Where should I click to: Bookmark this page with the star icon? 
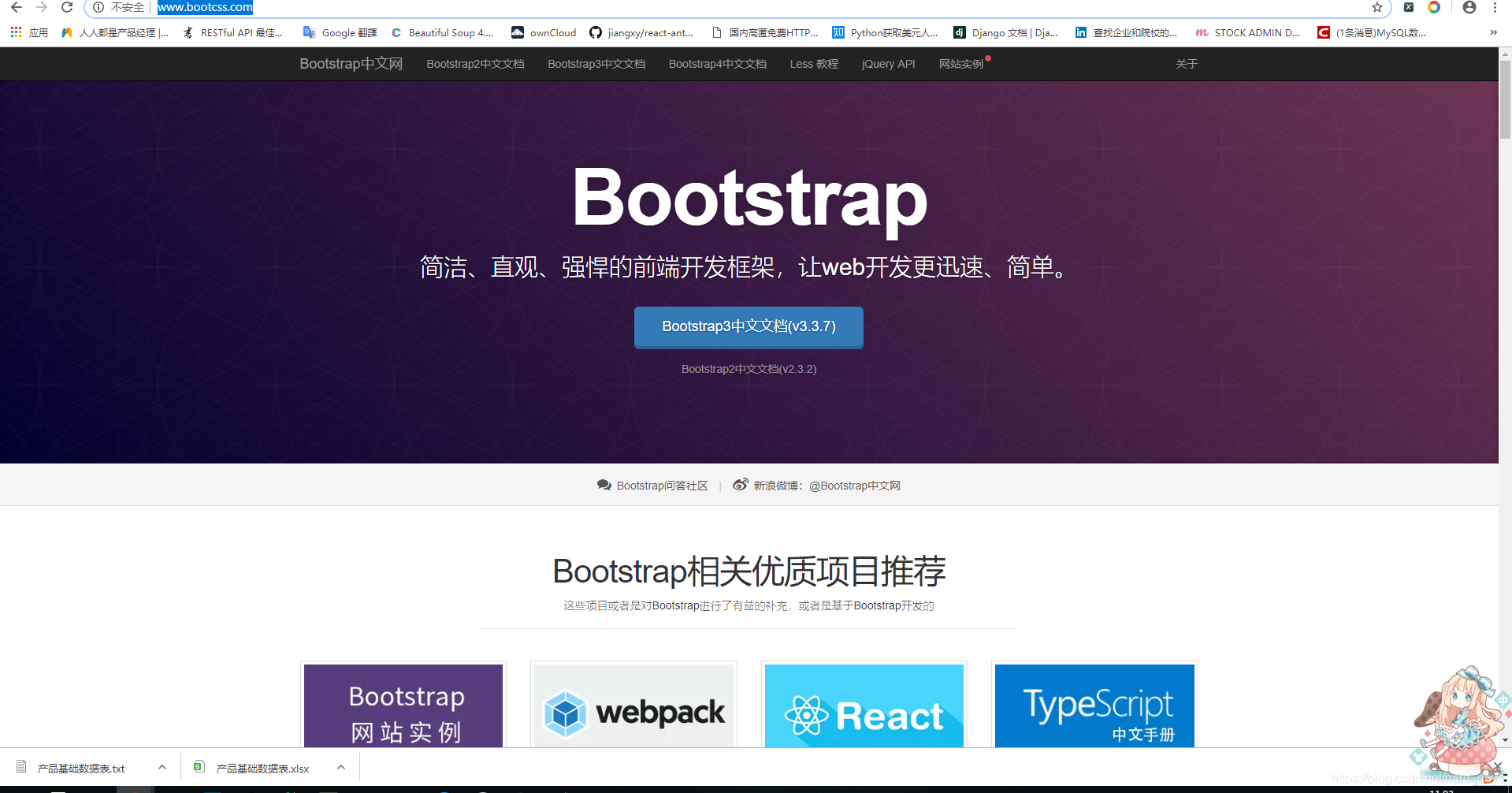click(1377, 7)
